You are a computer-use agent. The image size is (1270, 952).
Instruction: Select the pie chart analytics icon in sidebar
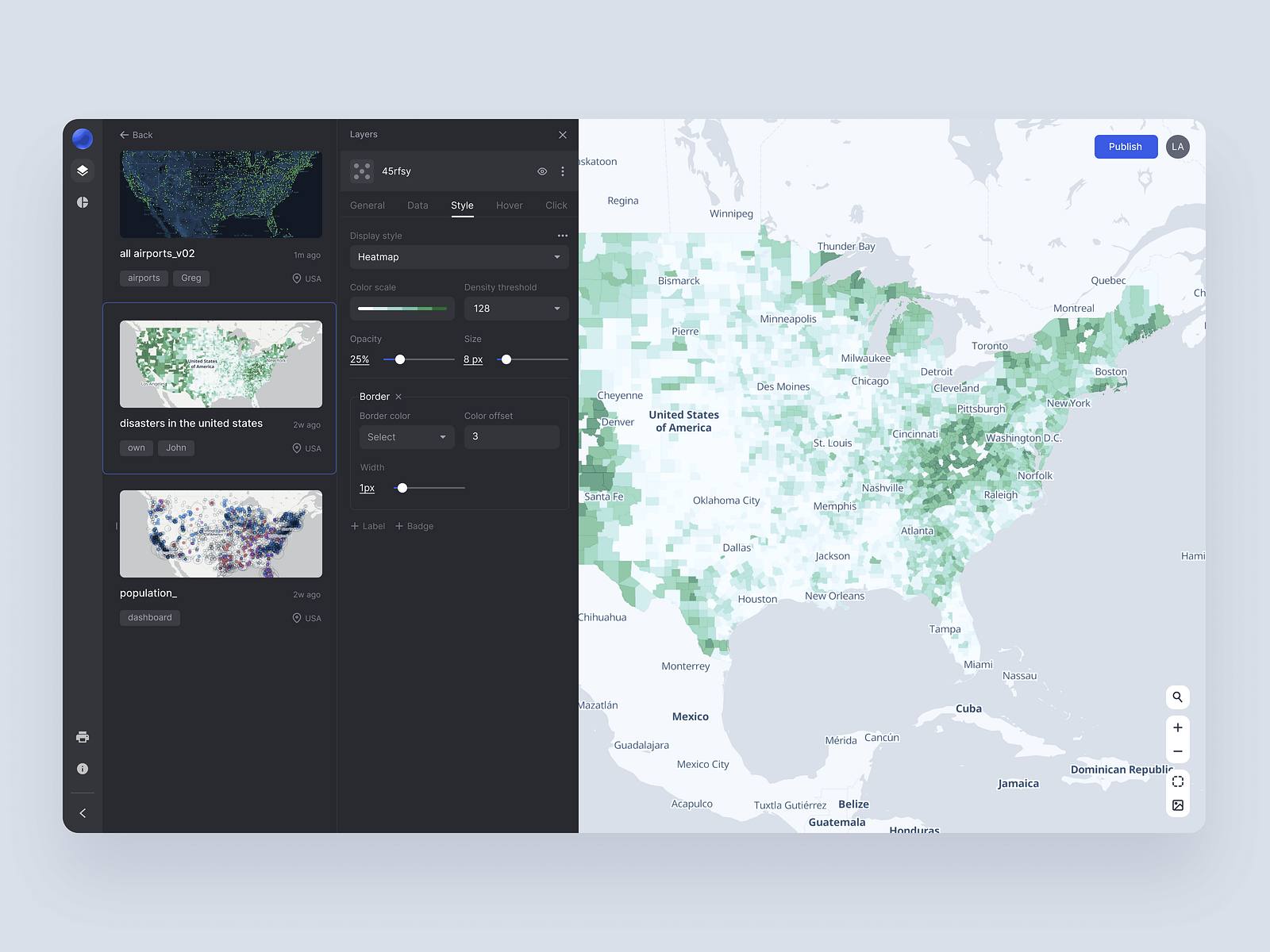coord(83,202)
